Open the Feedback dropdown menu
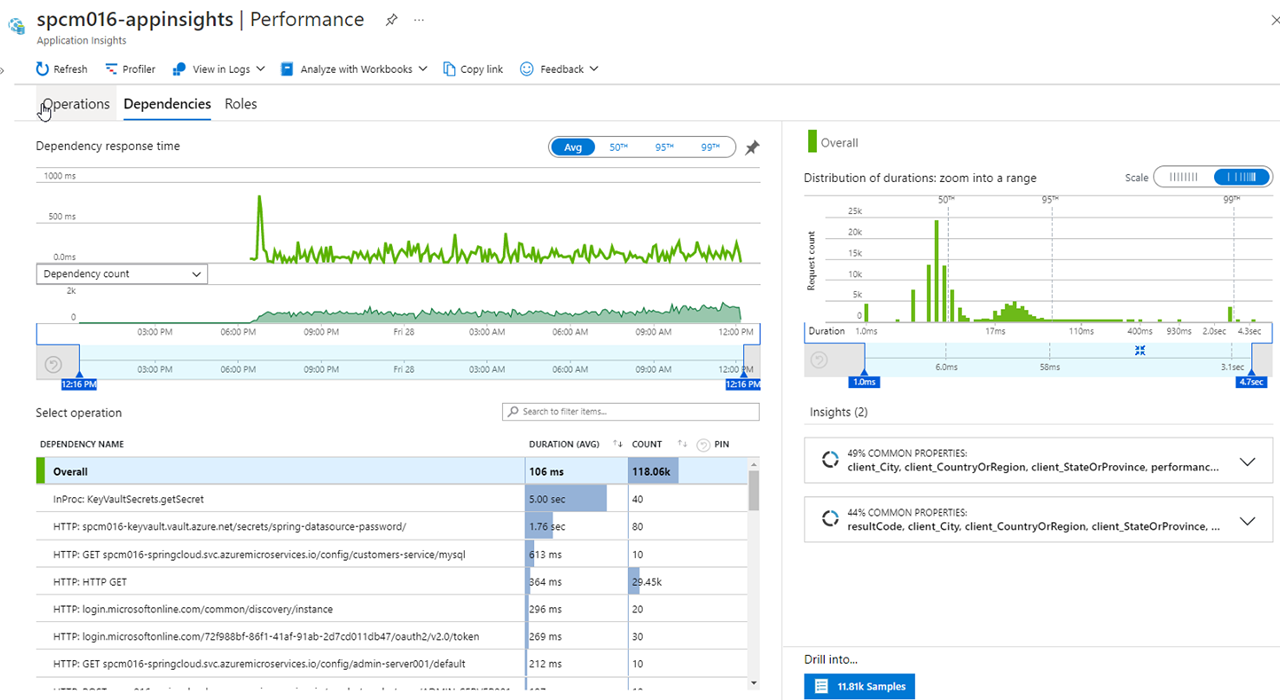The width and height of the screenshot is (1280, 700). click(x=560, y=69)
